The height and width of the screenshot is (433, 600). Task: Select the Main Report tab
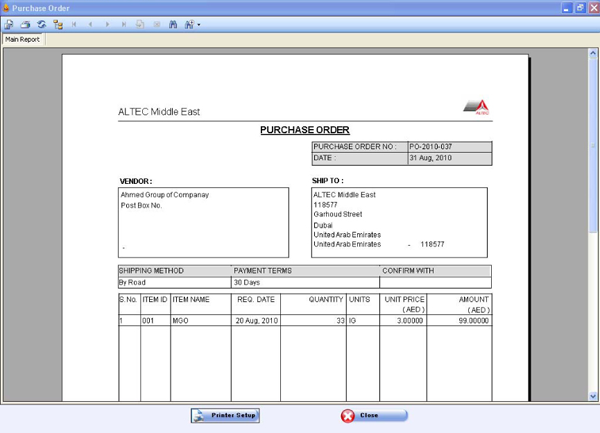click(x=23, y=39)
